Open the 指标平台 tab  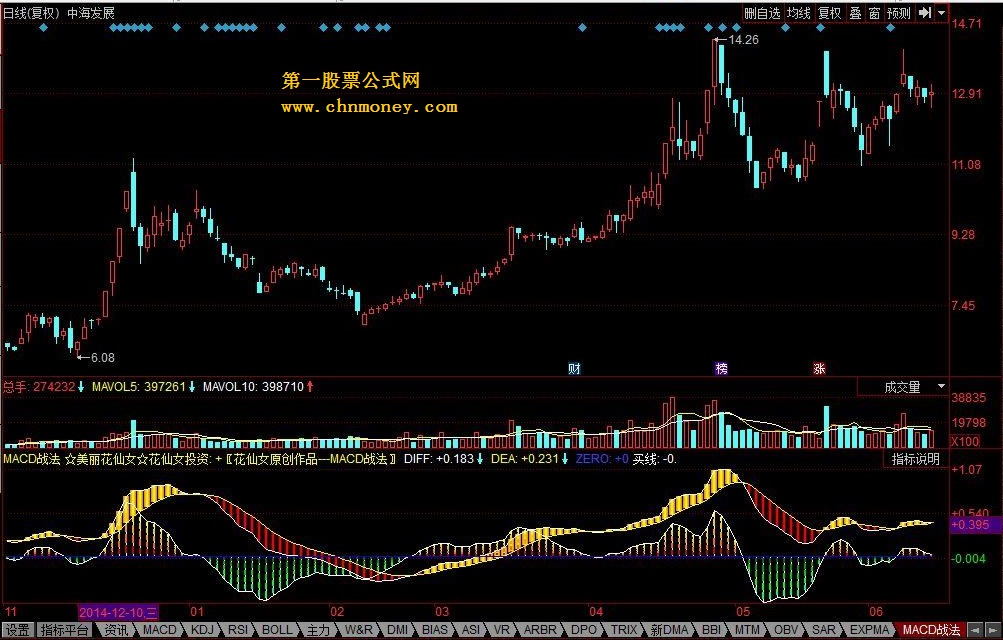65,630
